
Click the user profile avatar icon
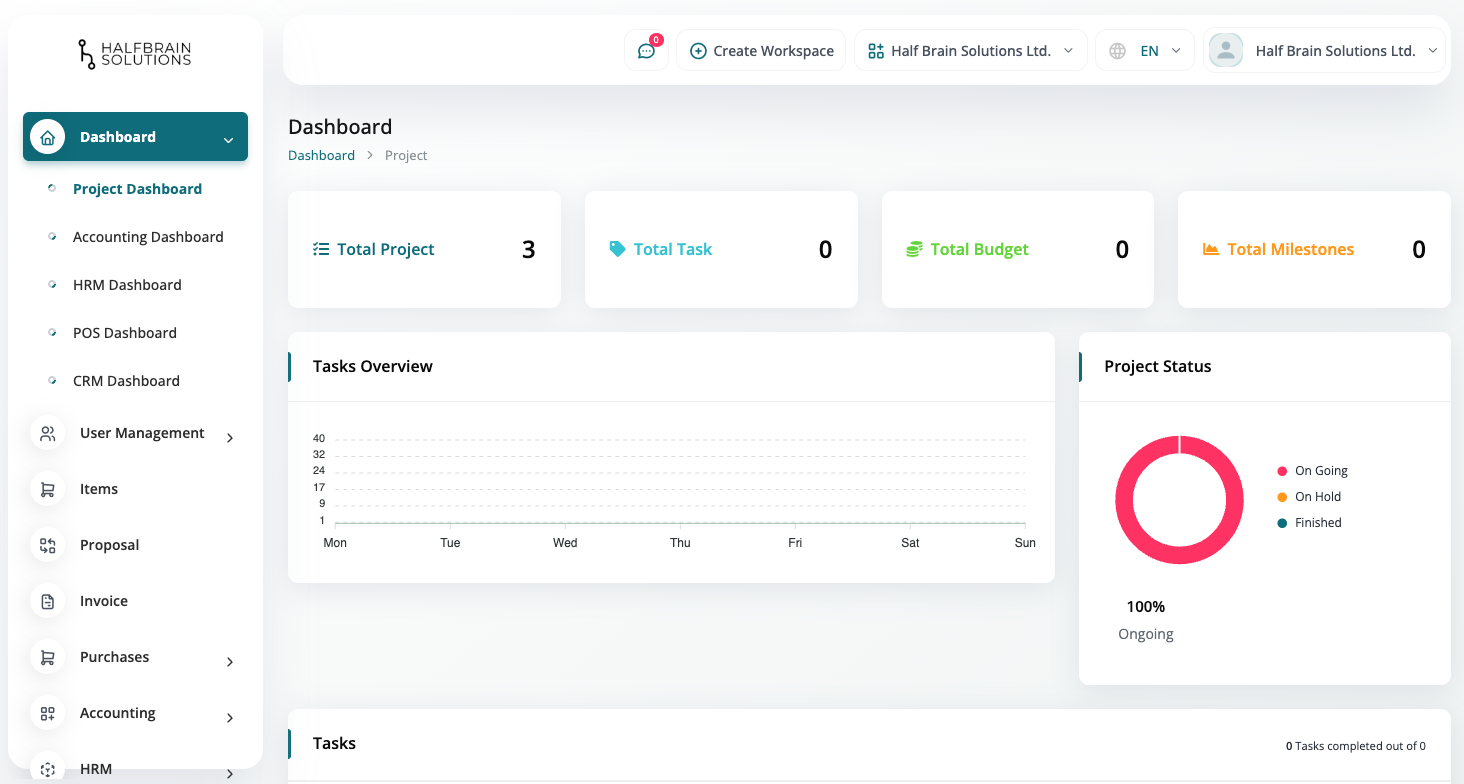click(1225, 51)
